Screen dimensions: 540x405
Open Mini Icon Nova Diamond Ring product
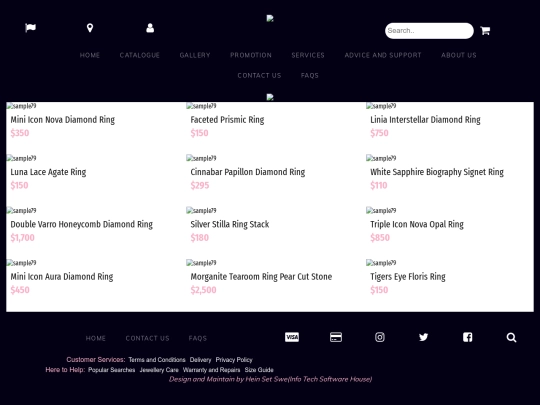[x=63, y=120]
